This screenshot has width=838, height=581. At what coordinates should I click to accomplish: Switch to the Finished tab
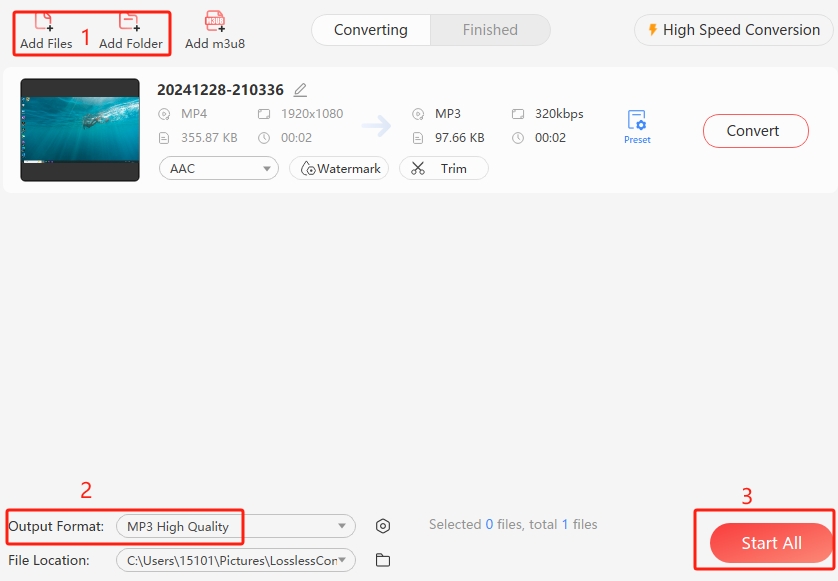pyautogui.click(x=490, y=30)
